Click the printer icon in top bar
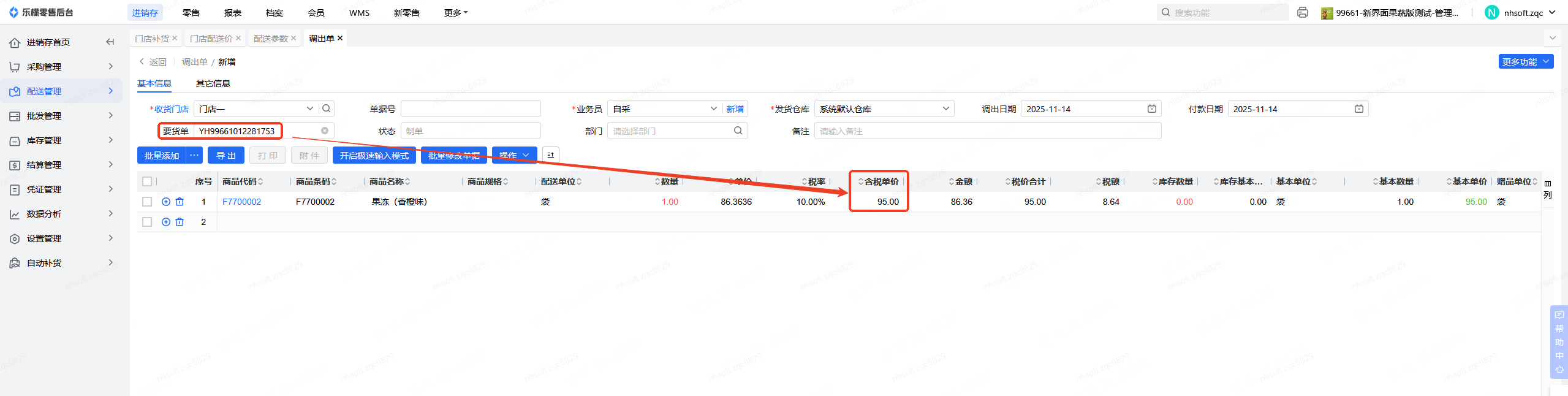This screenshot has width=1568, height=396. 1303,12
